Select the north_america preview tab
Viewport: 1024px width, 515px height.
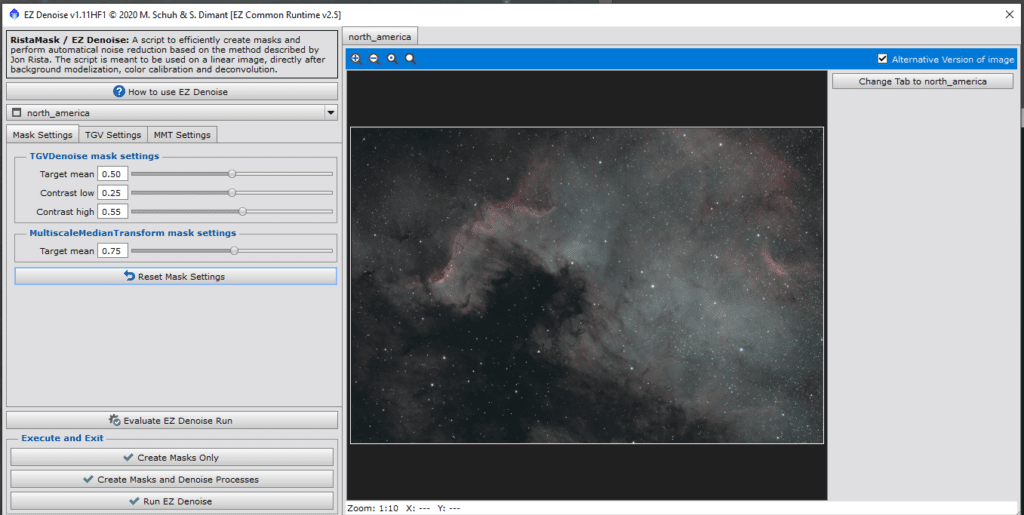click(380, 37)
